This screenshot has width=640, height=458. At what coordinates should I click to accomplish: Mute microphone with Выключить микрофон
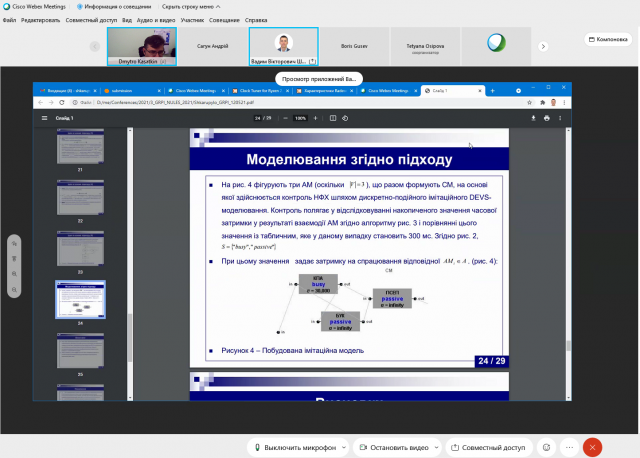pos(295,447)
